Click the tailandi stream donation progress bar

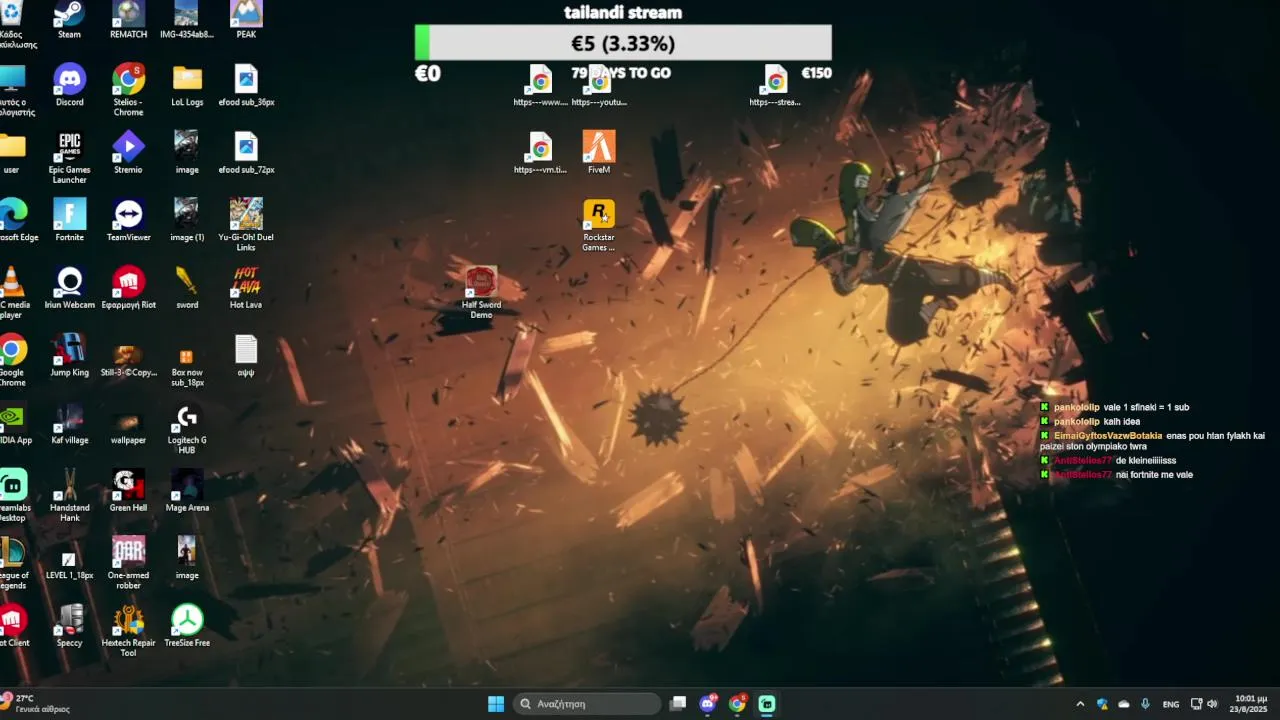(x=623, y=43)
